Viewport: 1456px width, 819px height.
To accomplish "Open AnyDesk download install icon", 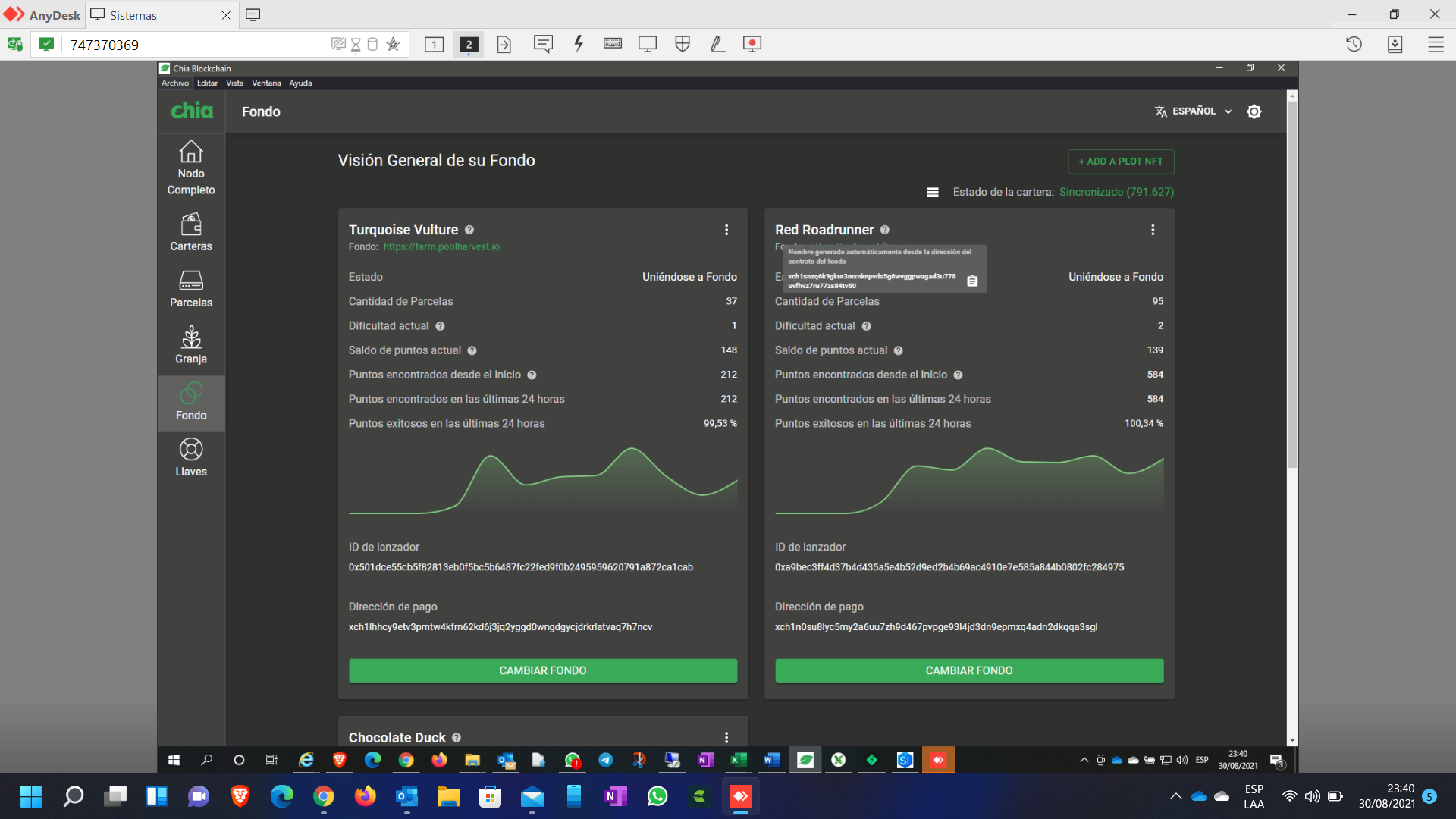I will pyautogui.click(x=1395, y=44).
